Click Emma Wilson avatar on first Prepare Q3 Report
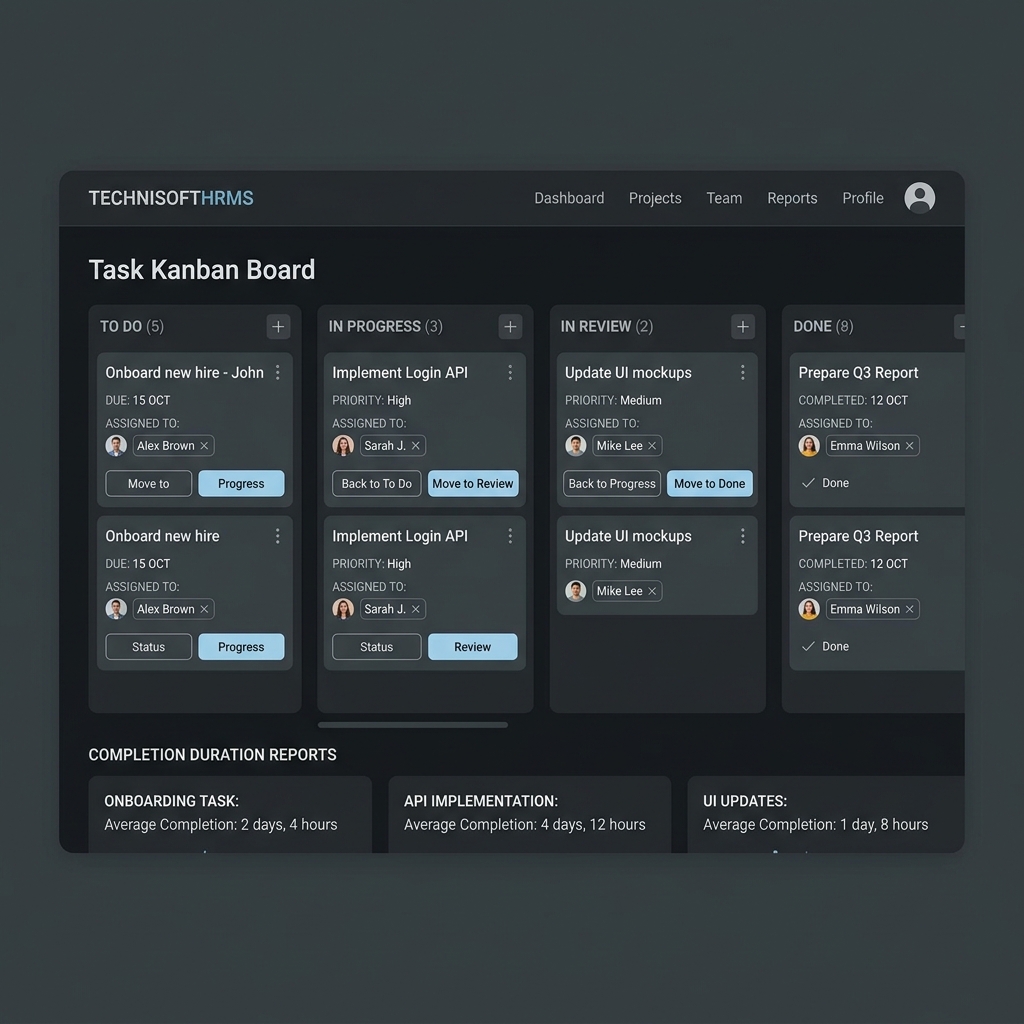The width and height of the screenshot is (1024, 1024). 809,445
